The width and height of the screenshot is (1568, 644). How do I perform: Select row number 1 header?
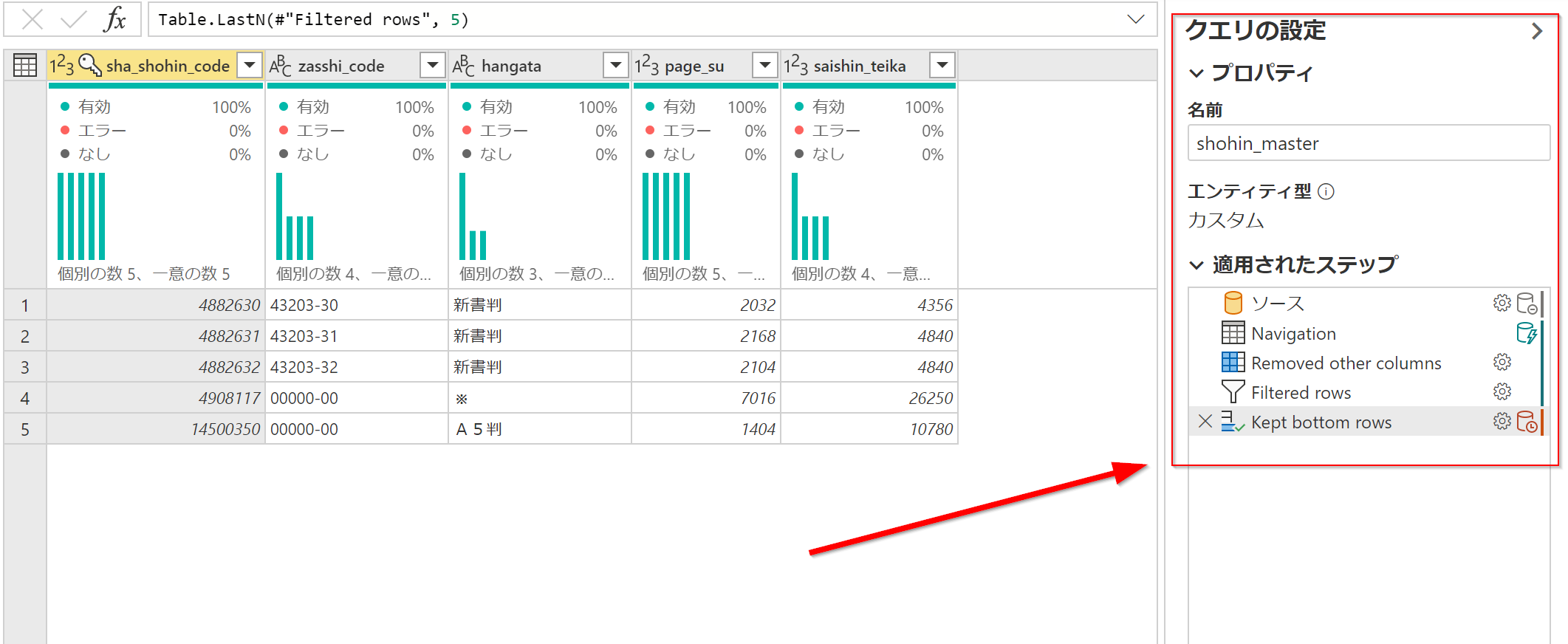pos(25,305)
